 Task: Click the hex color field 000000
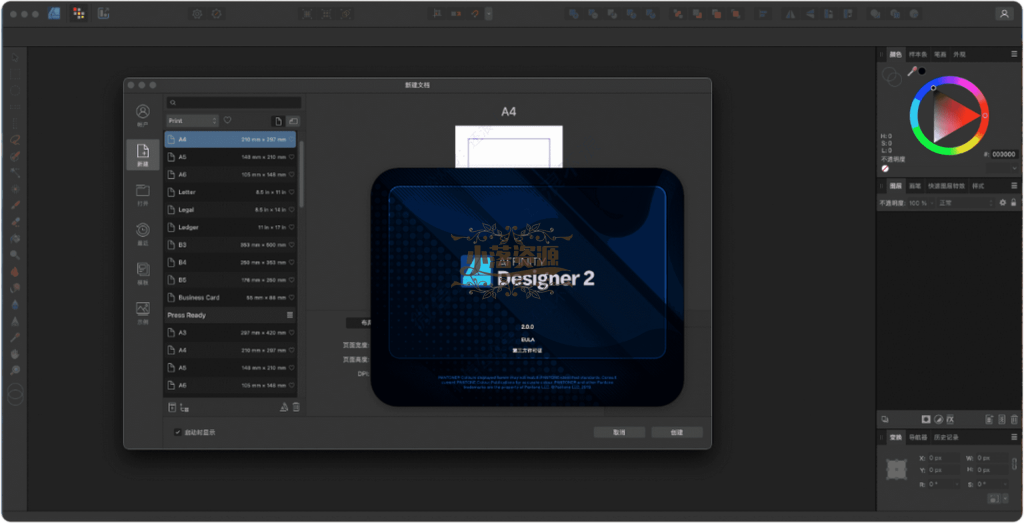tap(1004, 155)
